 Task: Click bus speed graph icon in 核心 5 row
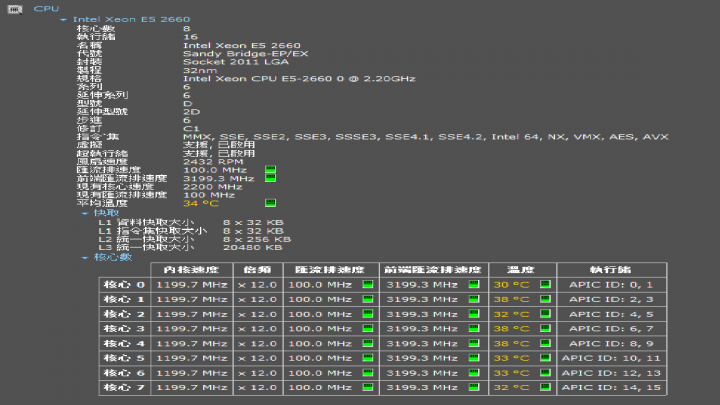[x=368, y=358]
